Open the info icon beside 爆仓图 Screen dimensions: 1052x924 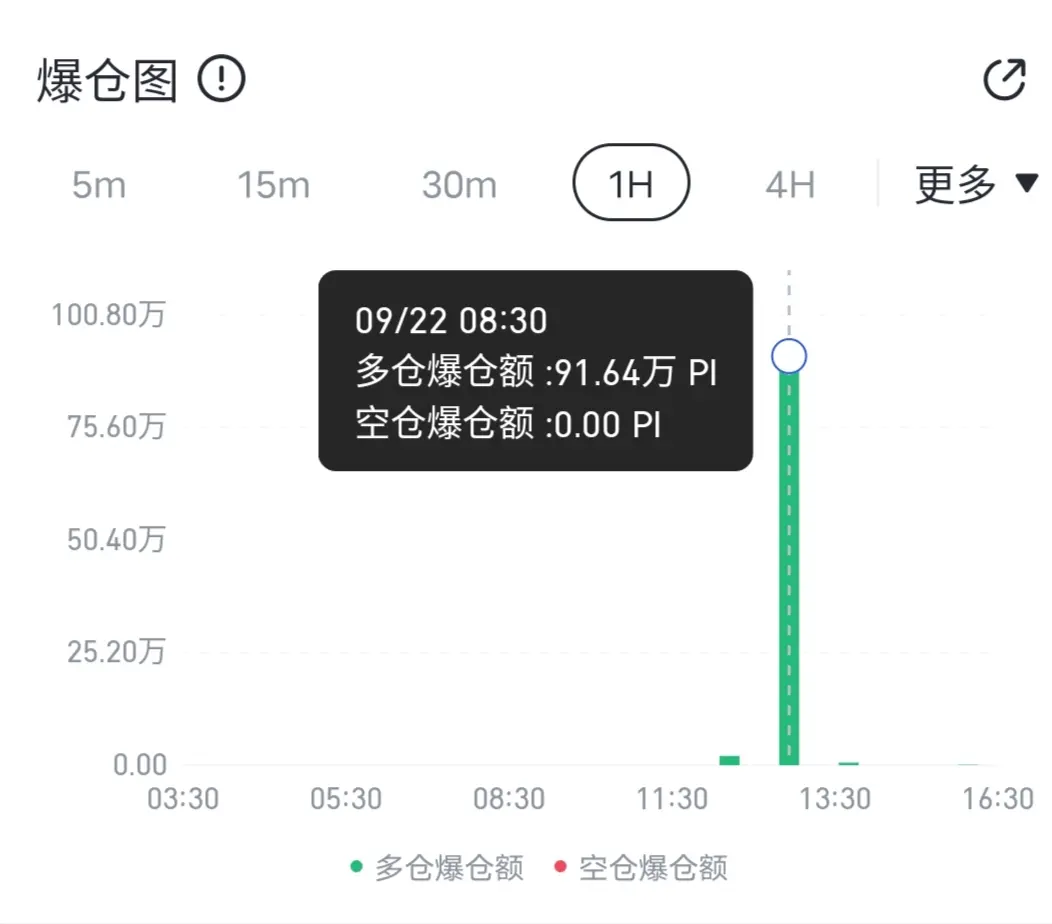[x=221, y=79]
